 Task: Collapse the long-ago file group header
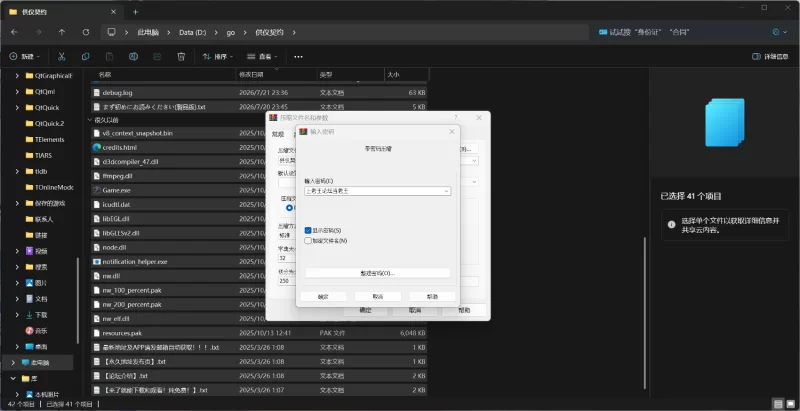click(91, 120)
